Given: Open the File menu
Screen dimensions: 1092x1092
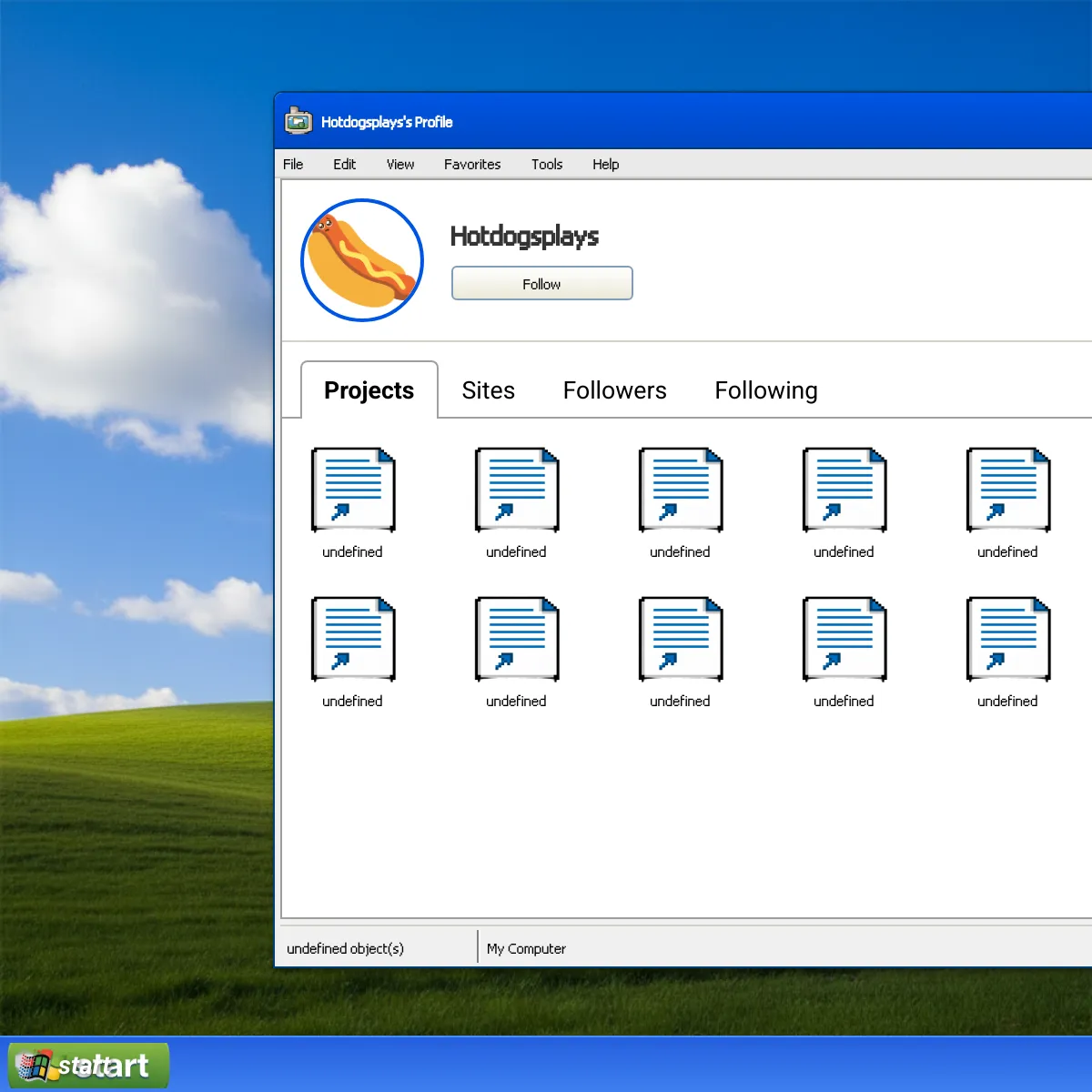Looking at the screenshot, I should (293, 165).
